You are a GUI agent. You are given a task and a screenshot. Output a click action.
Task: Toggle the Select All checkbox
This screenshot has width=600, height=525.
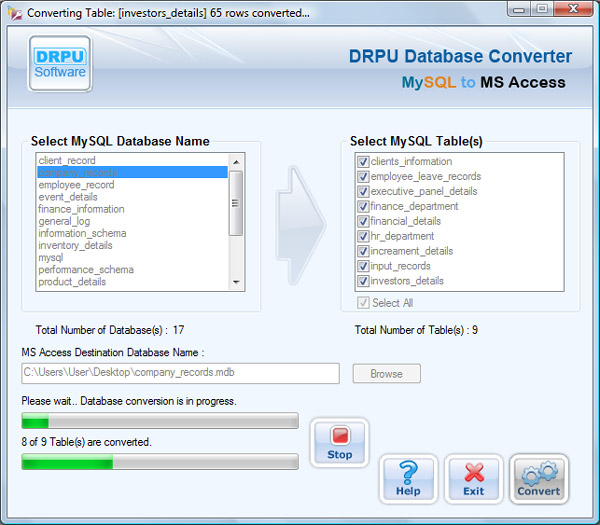coord(363,303)
